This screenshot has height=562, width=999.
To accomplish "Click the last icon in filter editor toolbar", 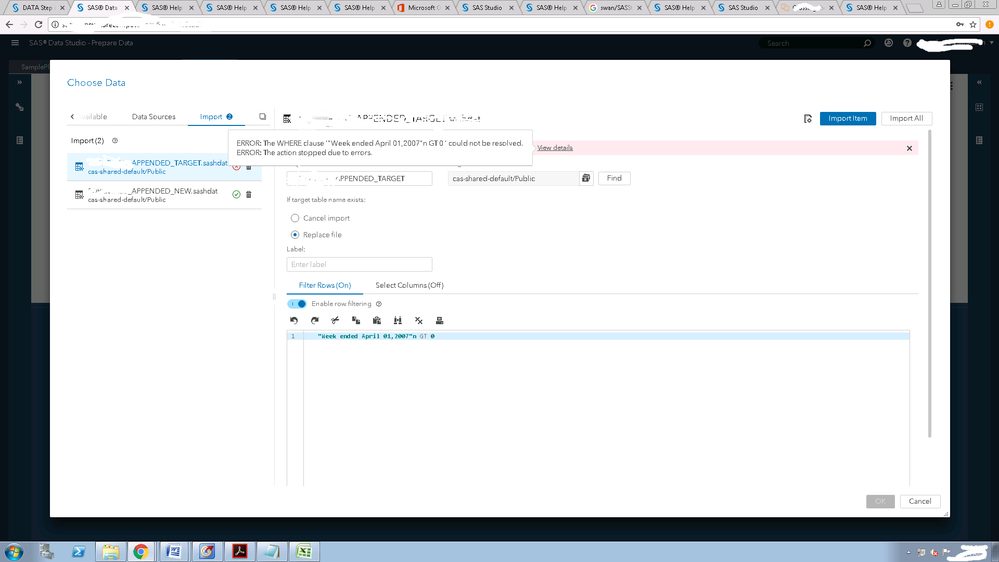I will point(439,321).
